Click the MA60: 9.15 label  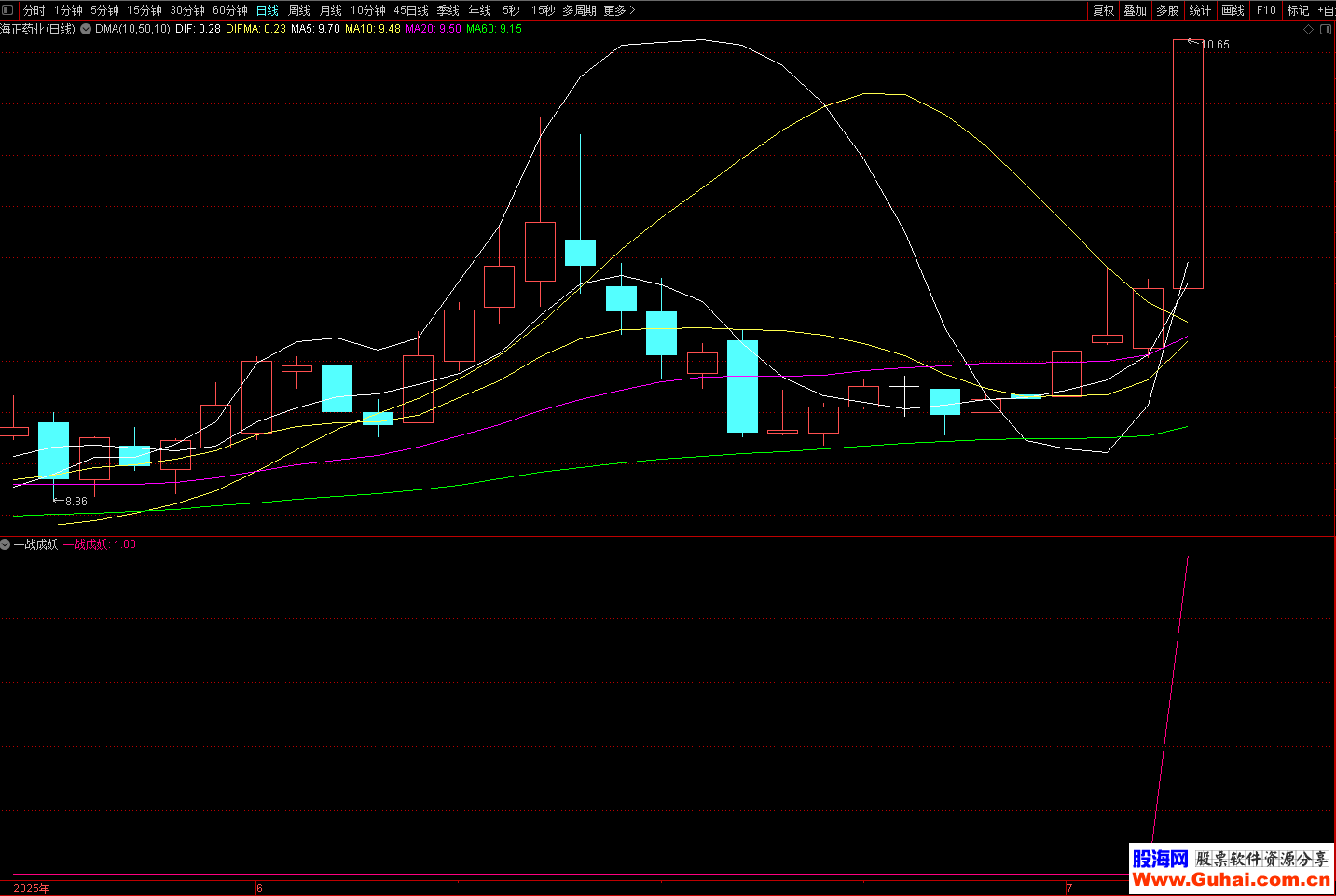[494, 29]
